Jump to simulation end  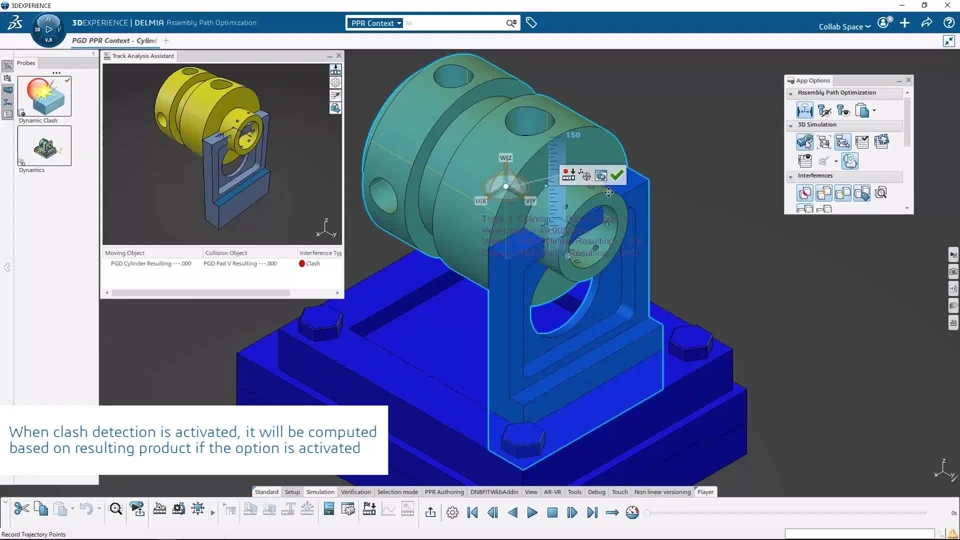(592, 512)
